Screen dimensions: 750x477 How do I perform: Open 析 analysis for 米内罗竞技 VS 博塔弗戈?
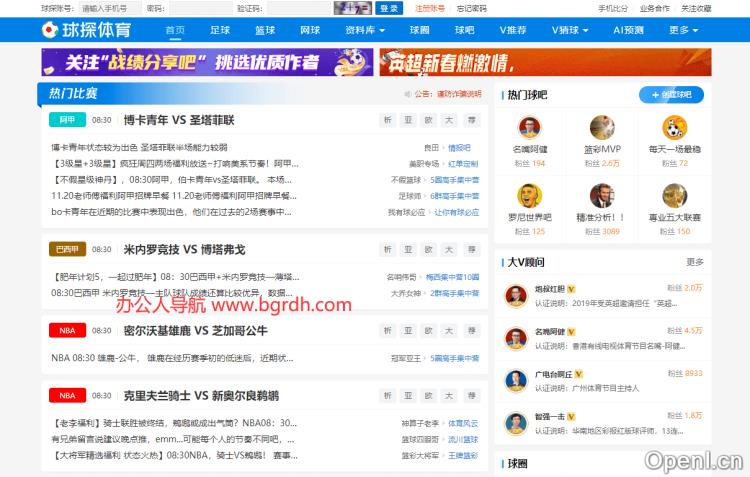(x=387, y=249)
